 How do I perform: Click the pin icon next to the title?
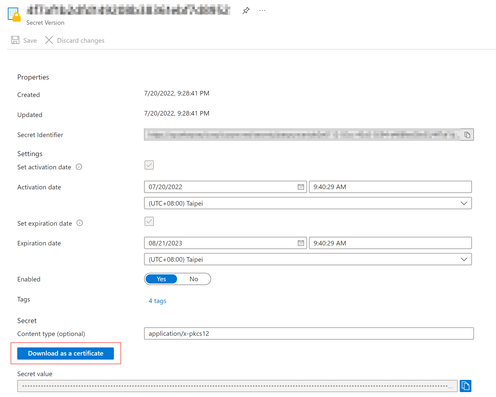click(246, 11)
